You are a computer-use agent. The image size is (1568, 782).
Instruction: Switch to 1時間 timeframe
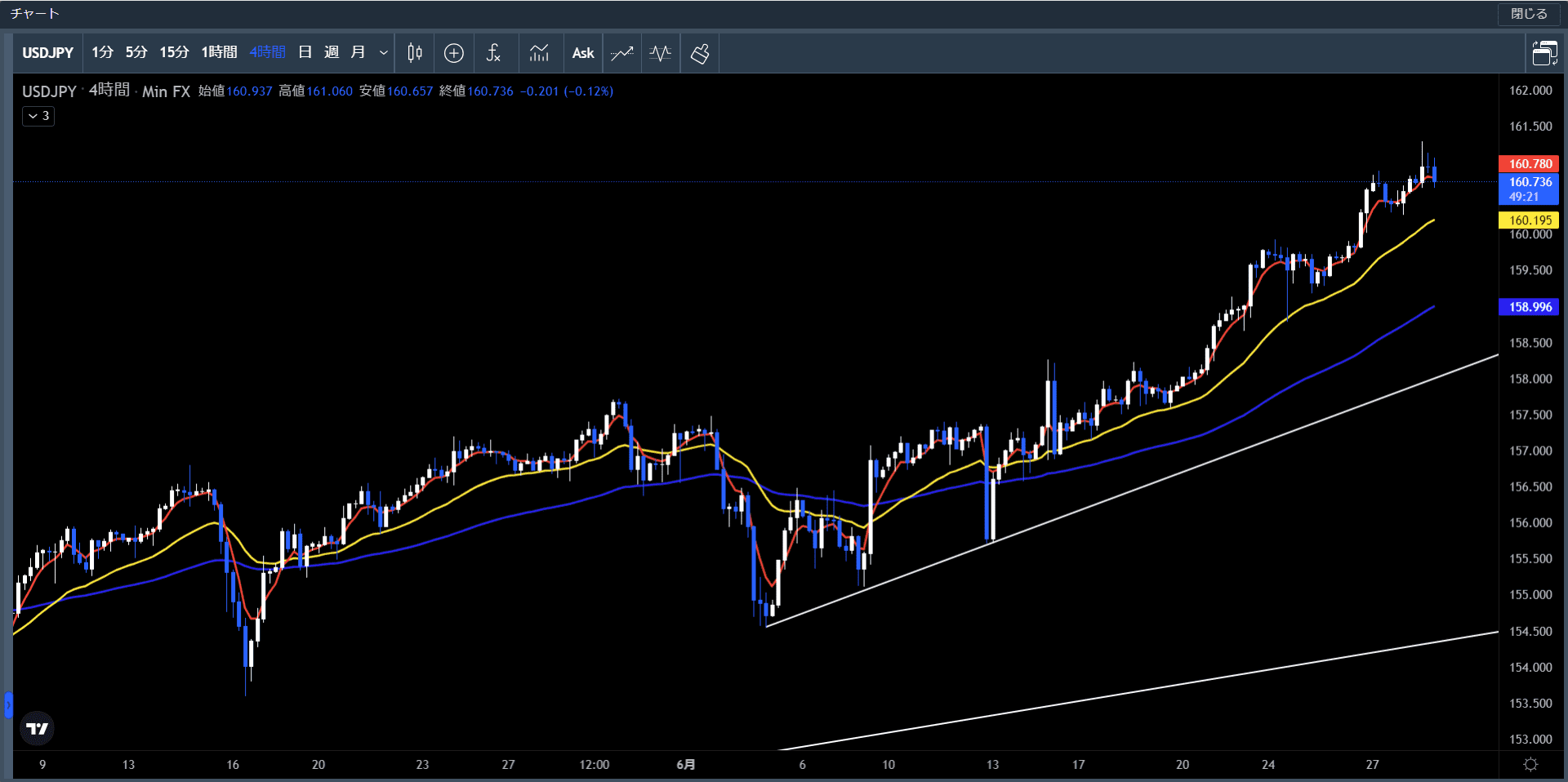pos(219,52)
